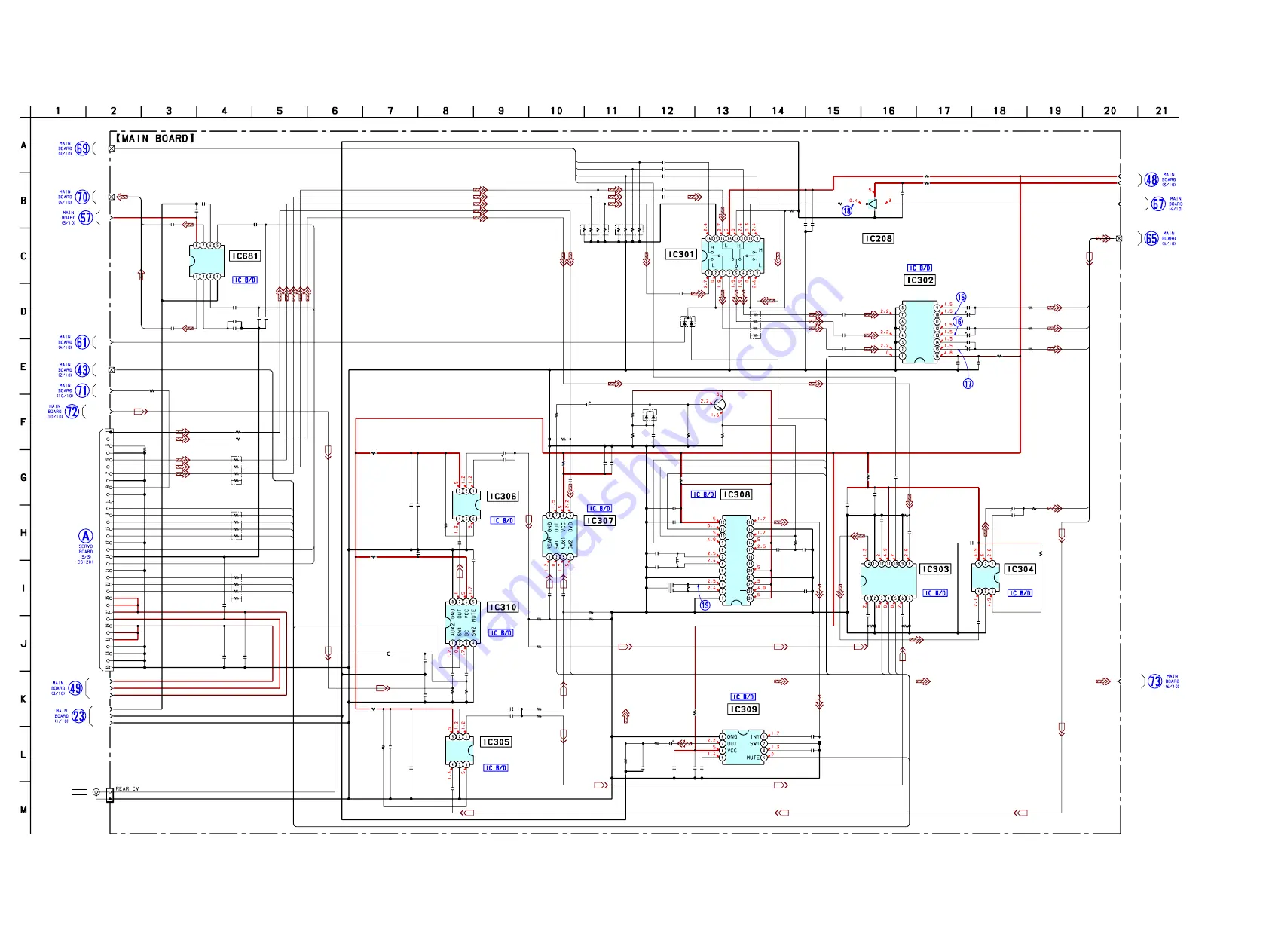Open the IC B/D link above IC302
The width and height of the screenshot is (1266, 952).
pyautogui.click(x=919, y=268)
